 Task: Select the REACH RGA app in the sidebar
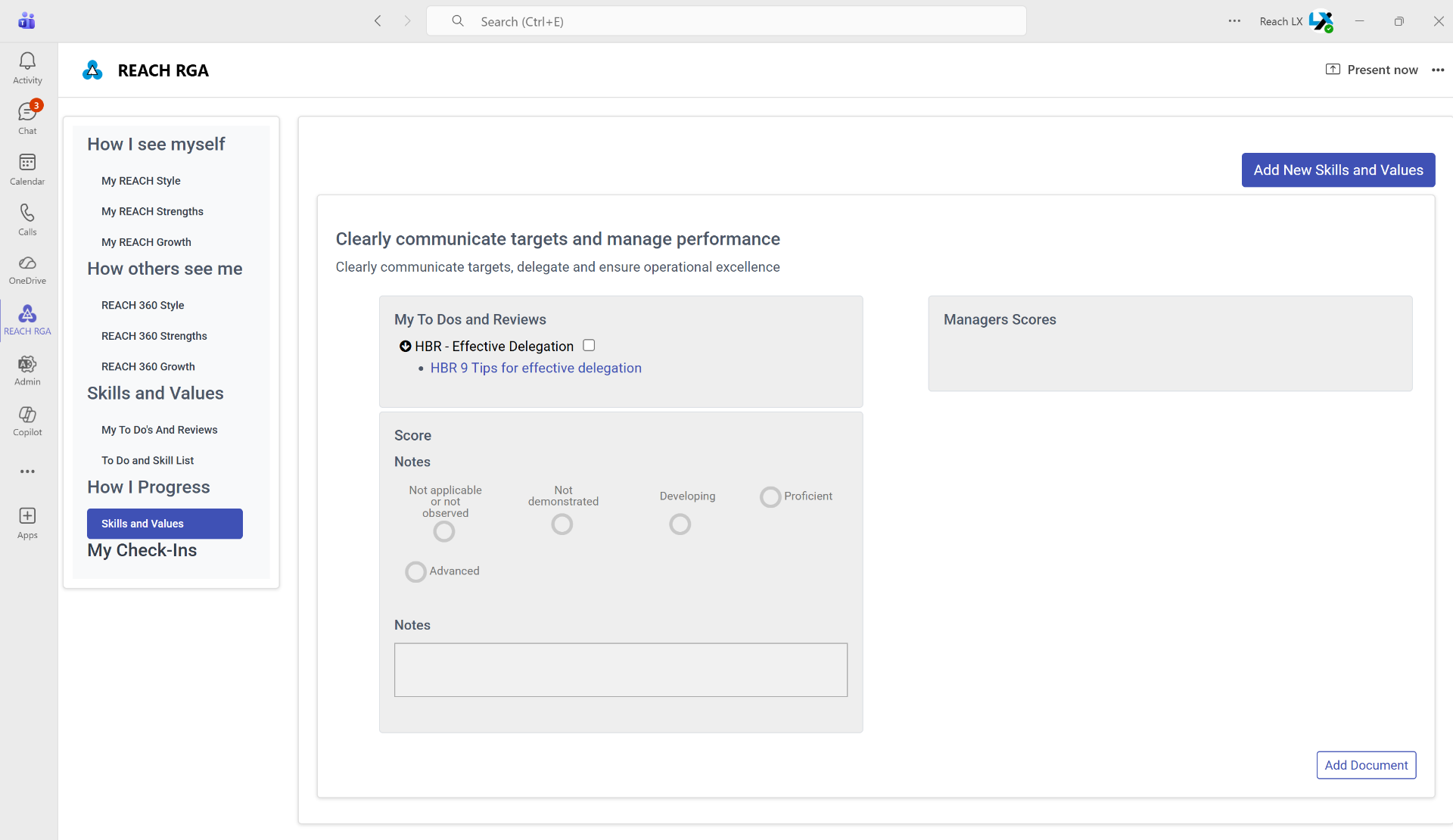[x=27, y=319]
